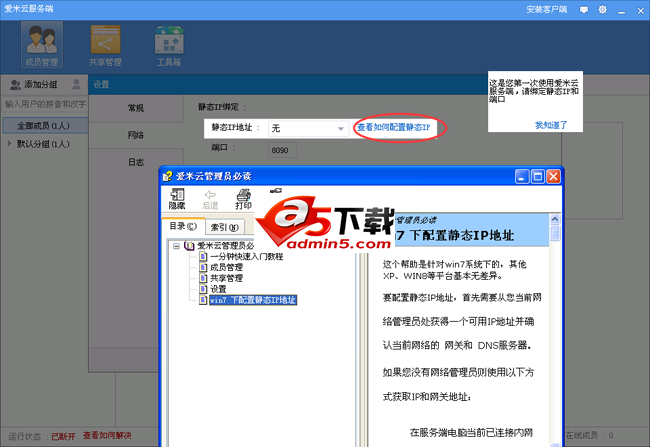Image resolution: width=650 pixels, height=447 pixels.
Task: Switch to the 日志 settings tab
Action: [x=136, y=162]
